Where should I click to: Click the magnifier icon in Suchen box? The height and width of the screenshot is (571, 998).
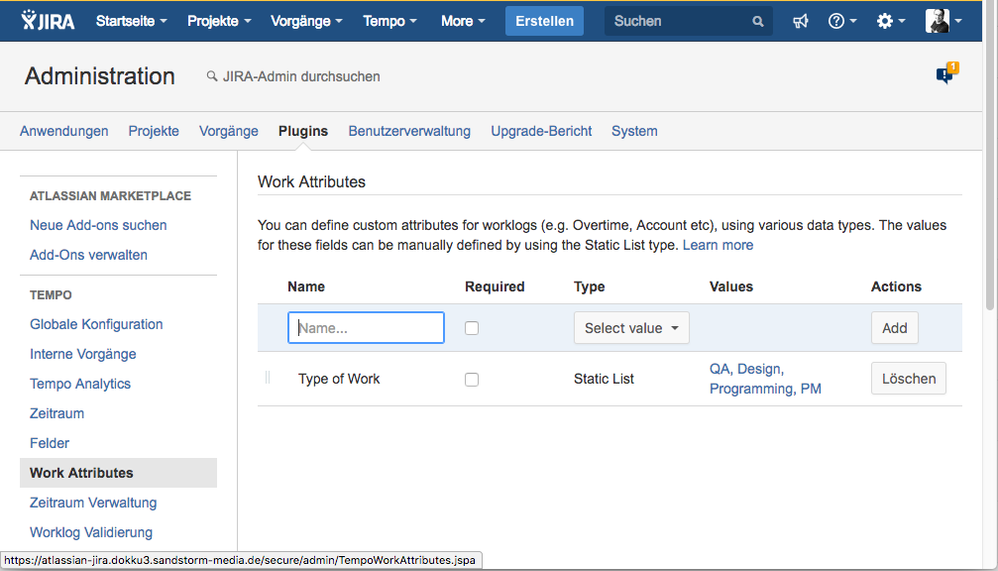[757, 21]
